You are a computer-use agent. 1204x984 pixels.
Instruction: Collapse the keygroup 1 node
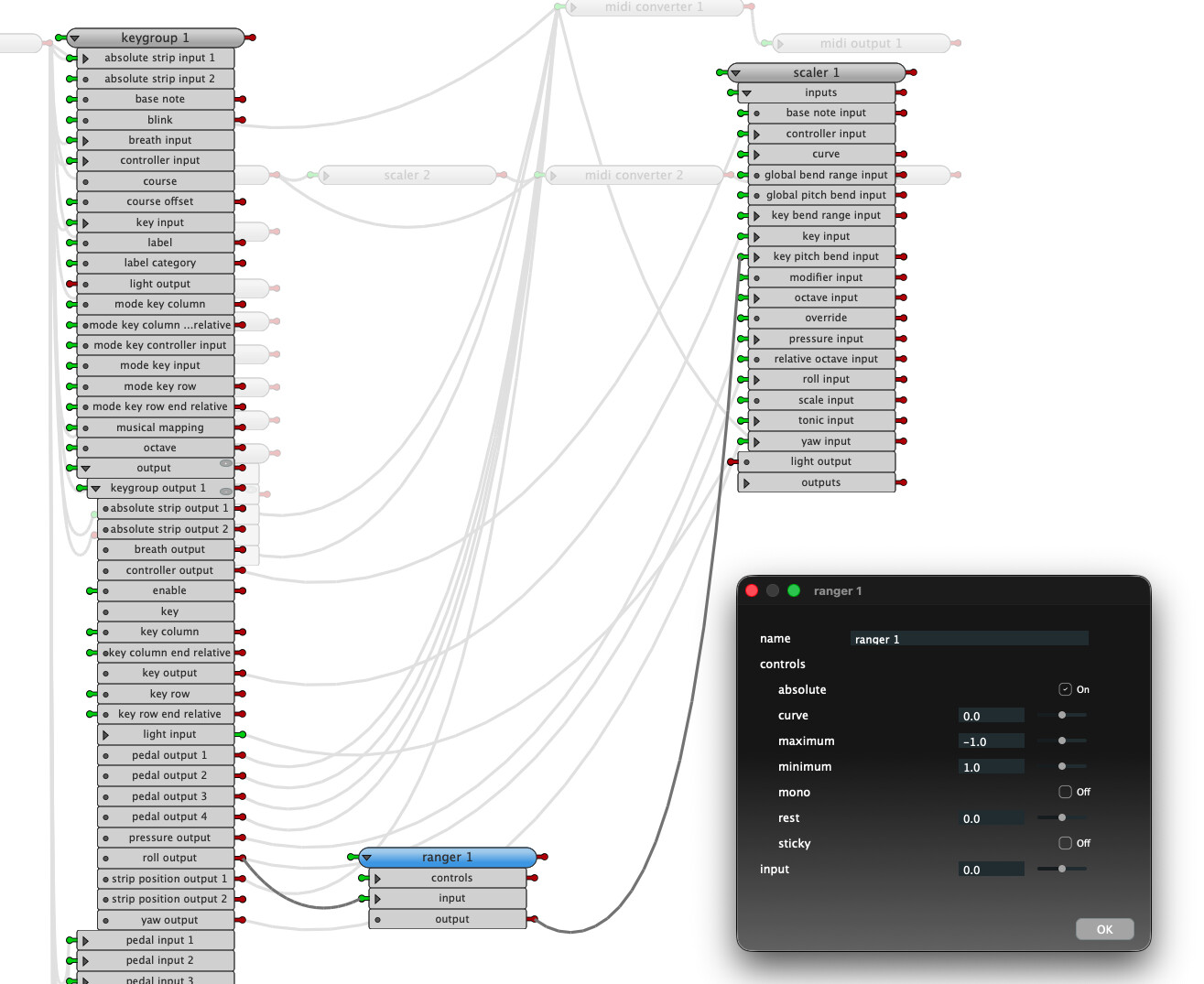click(75, 38)
